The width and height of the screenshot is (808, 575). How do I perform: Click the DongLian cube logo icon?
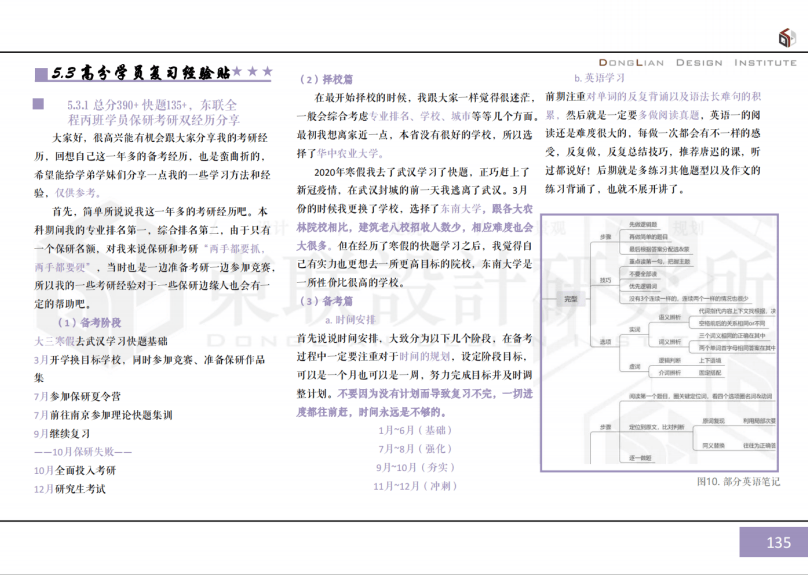pos(789,37)
